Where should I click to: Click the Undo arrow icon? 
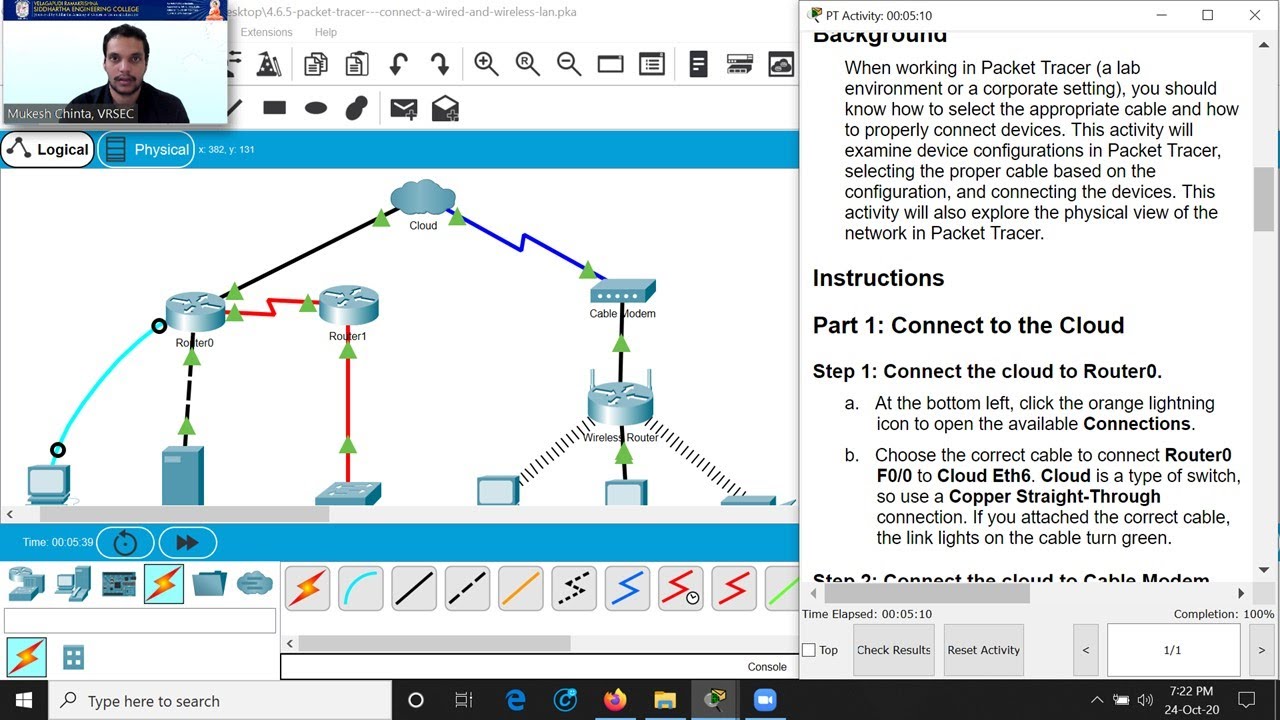pyautogui.click(x=398, y=65)
